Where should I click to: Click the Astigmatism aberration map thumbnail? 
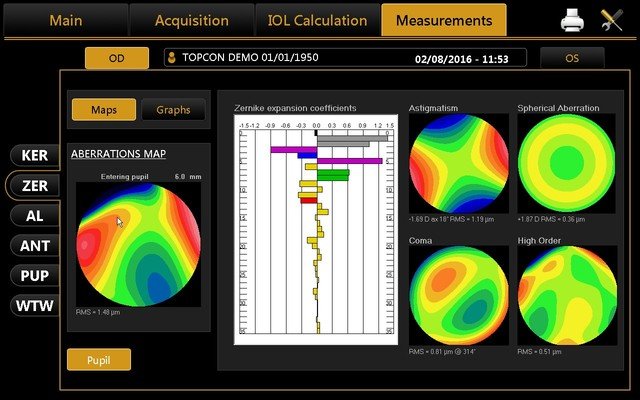[458, 163]
